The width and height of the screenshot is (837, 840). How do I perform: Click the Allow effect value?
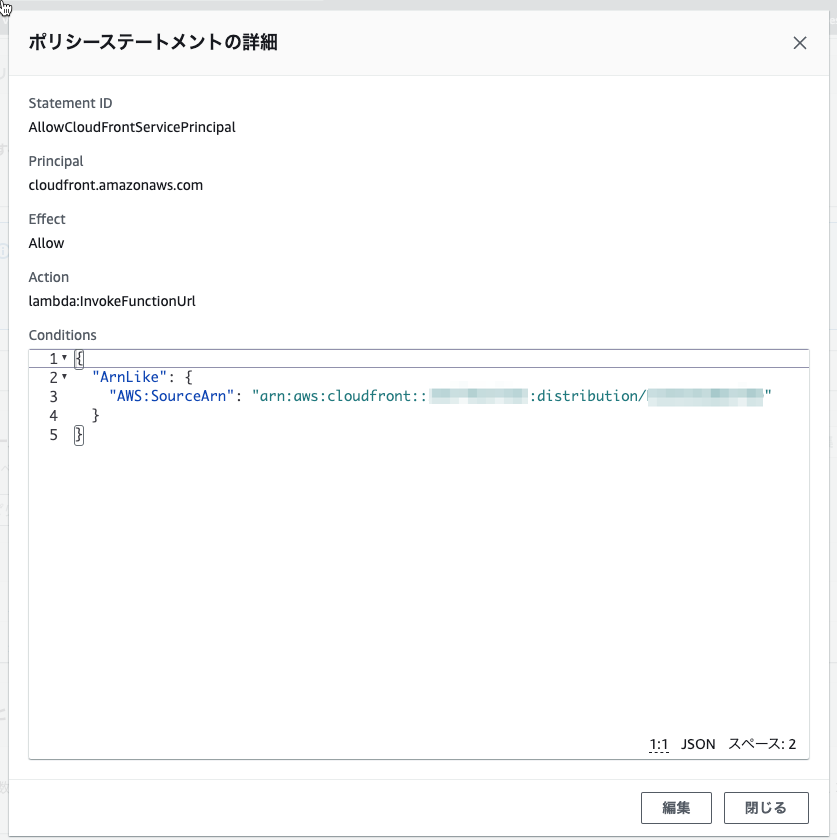45,243
